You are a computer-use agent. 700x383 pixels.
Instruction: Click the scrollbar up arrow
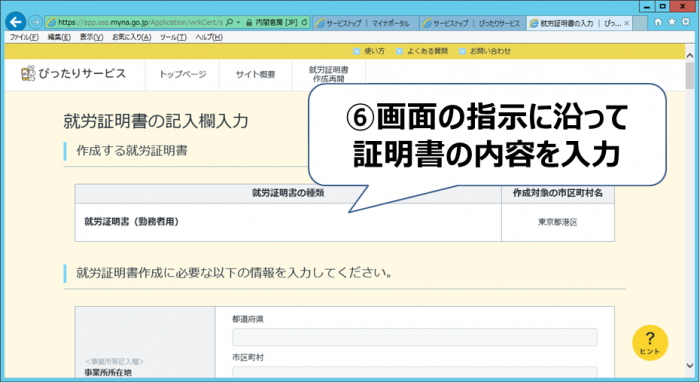[x=690, y=55]
